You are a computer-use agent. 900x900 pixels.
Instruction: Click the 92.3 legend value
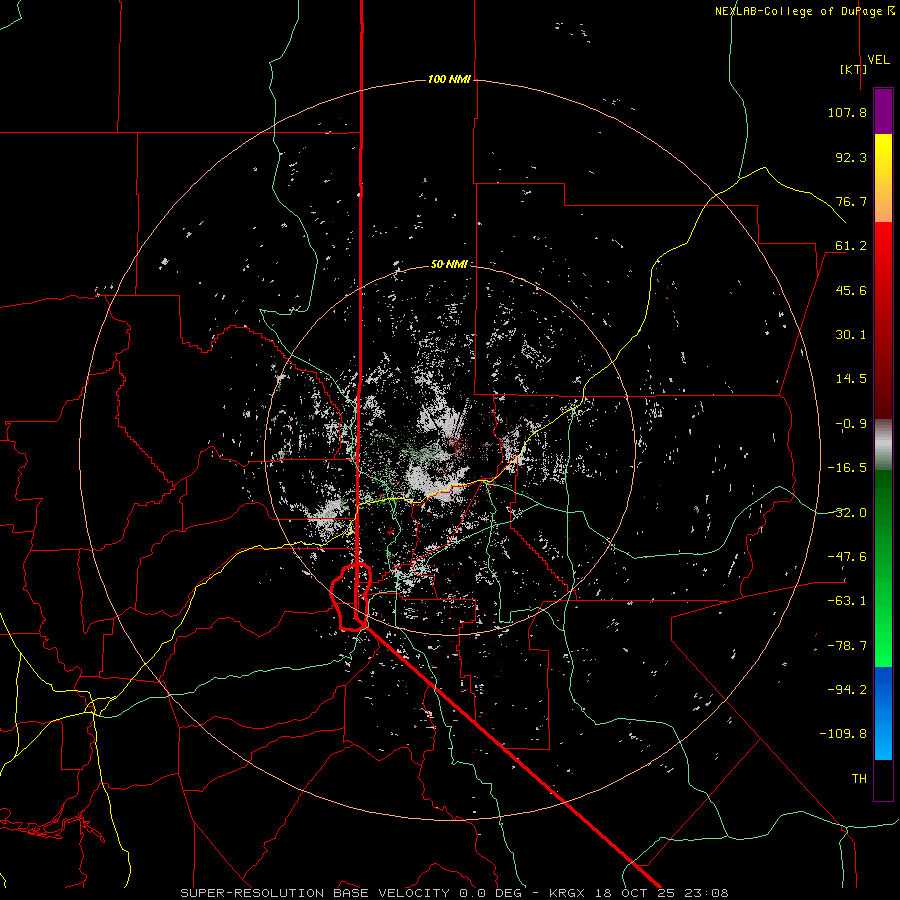(851, 157)
